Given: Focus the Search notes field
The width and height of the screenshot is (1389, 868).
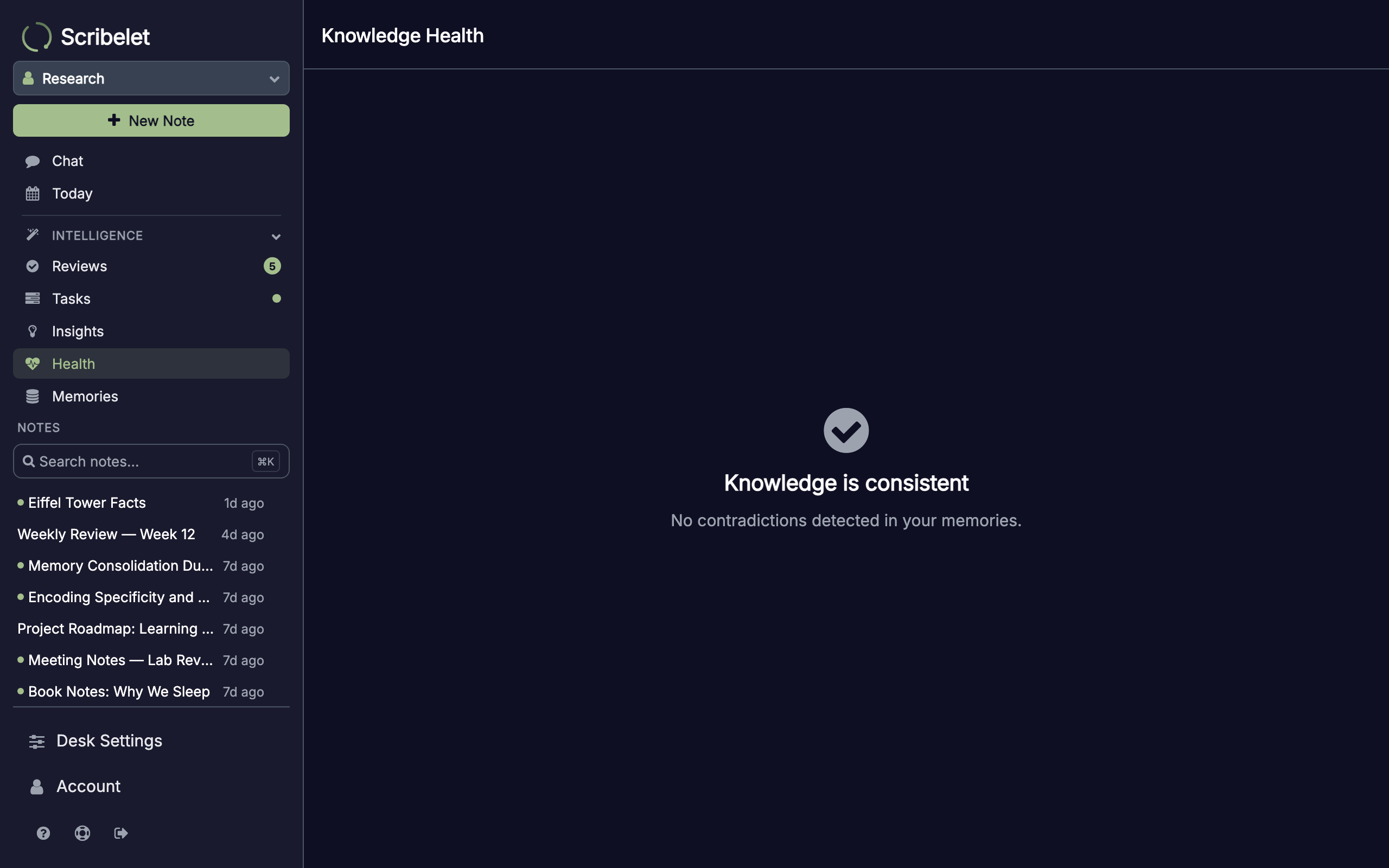Looking at the screenshot, I should (151, 461).
